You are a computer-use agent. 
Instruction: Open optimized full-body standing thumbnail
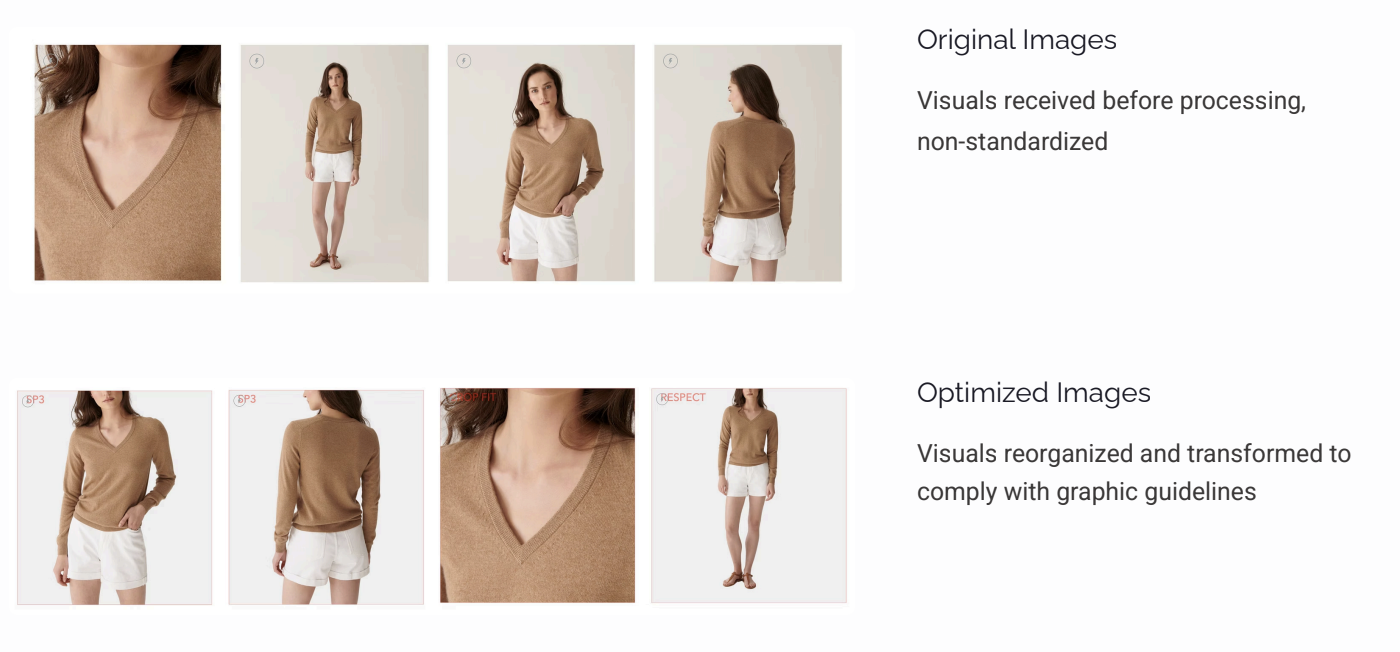[749, 496]
